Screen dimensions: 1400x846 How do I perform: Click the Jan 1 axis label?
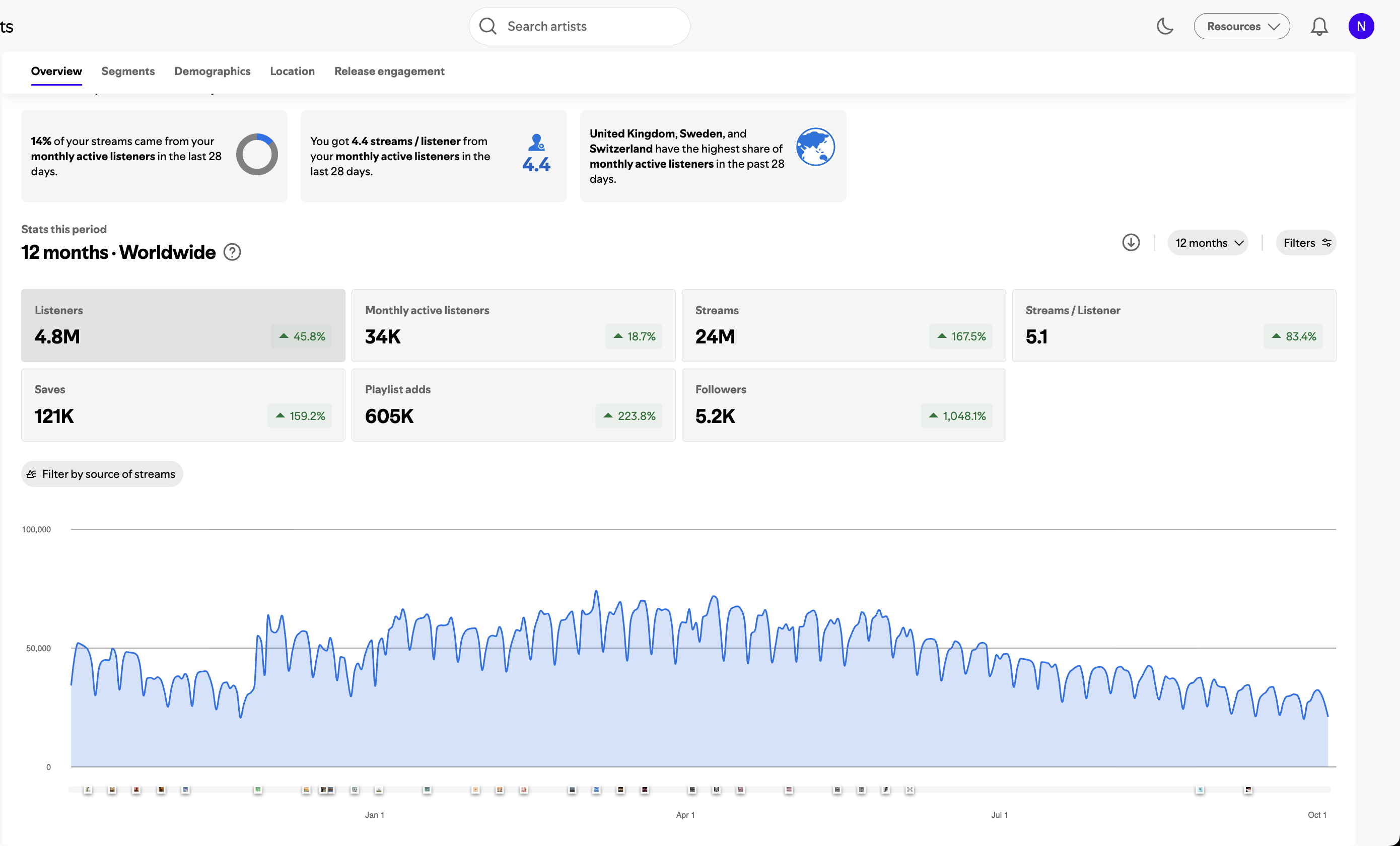[x=375, y=815]
